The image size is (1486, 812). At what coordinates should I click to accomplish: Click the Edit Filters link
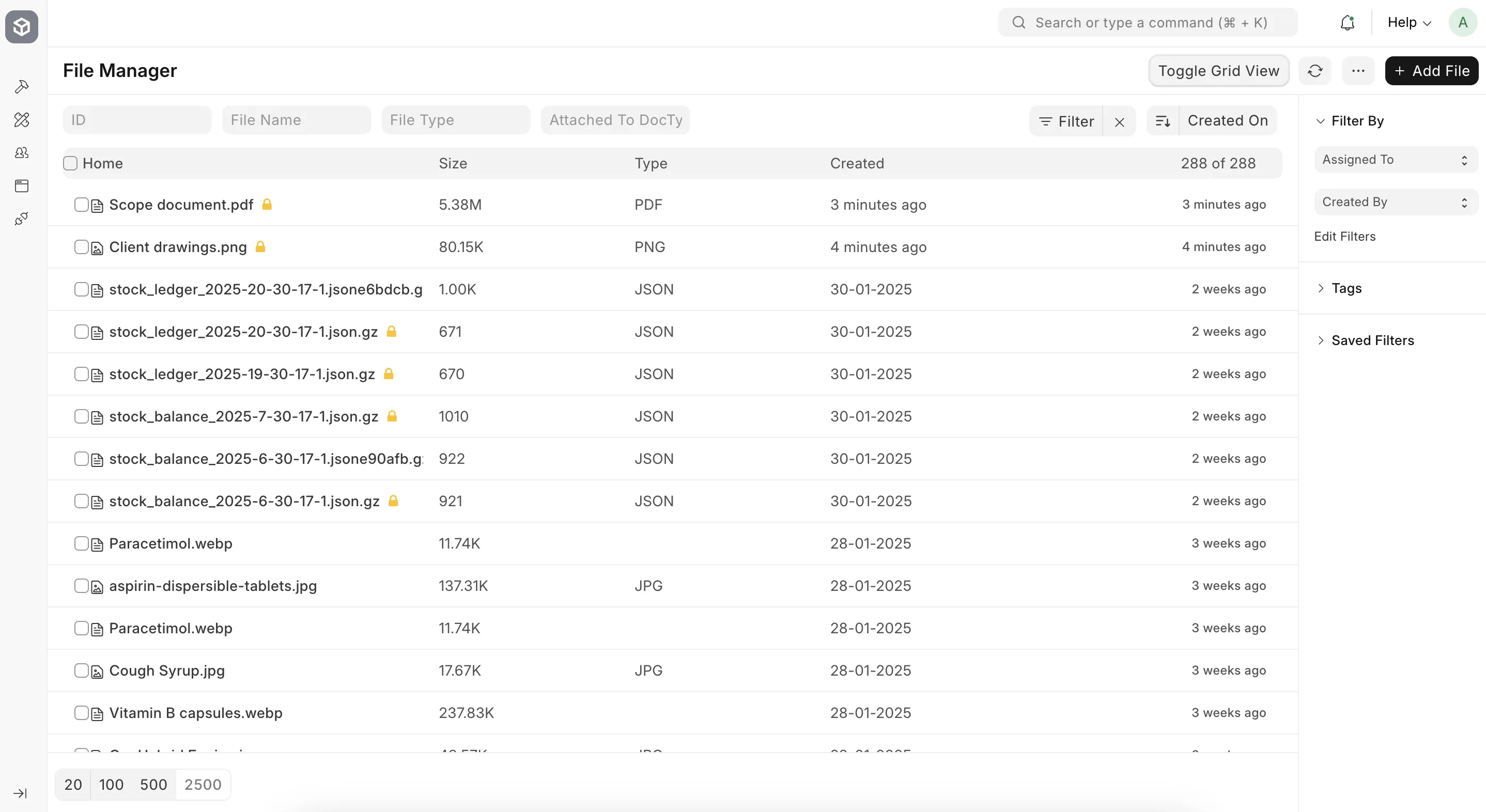pos(1344,236)
